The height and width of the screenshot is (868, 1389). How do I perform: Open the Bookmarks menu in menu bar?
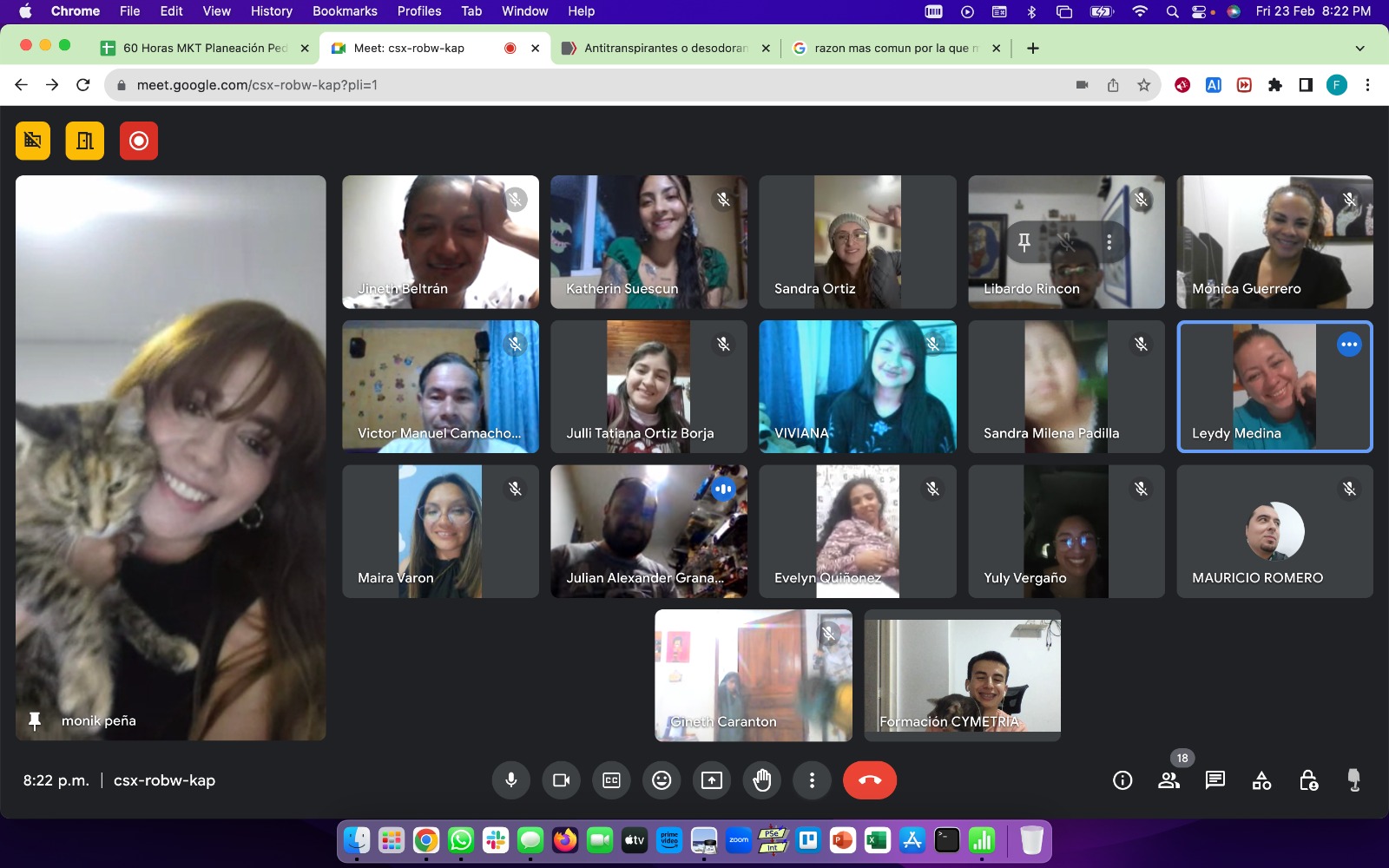coord(345,11)
